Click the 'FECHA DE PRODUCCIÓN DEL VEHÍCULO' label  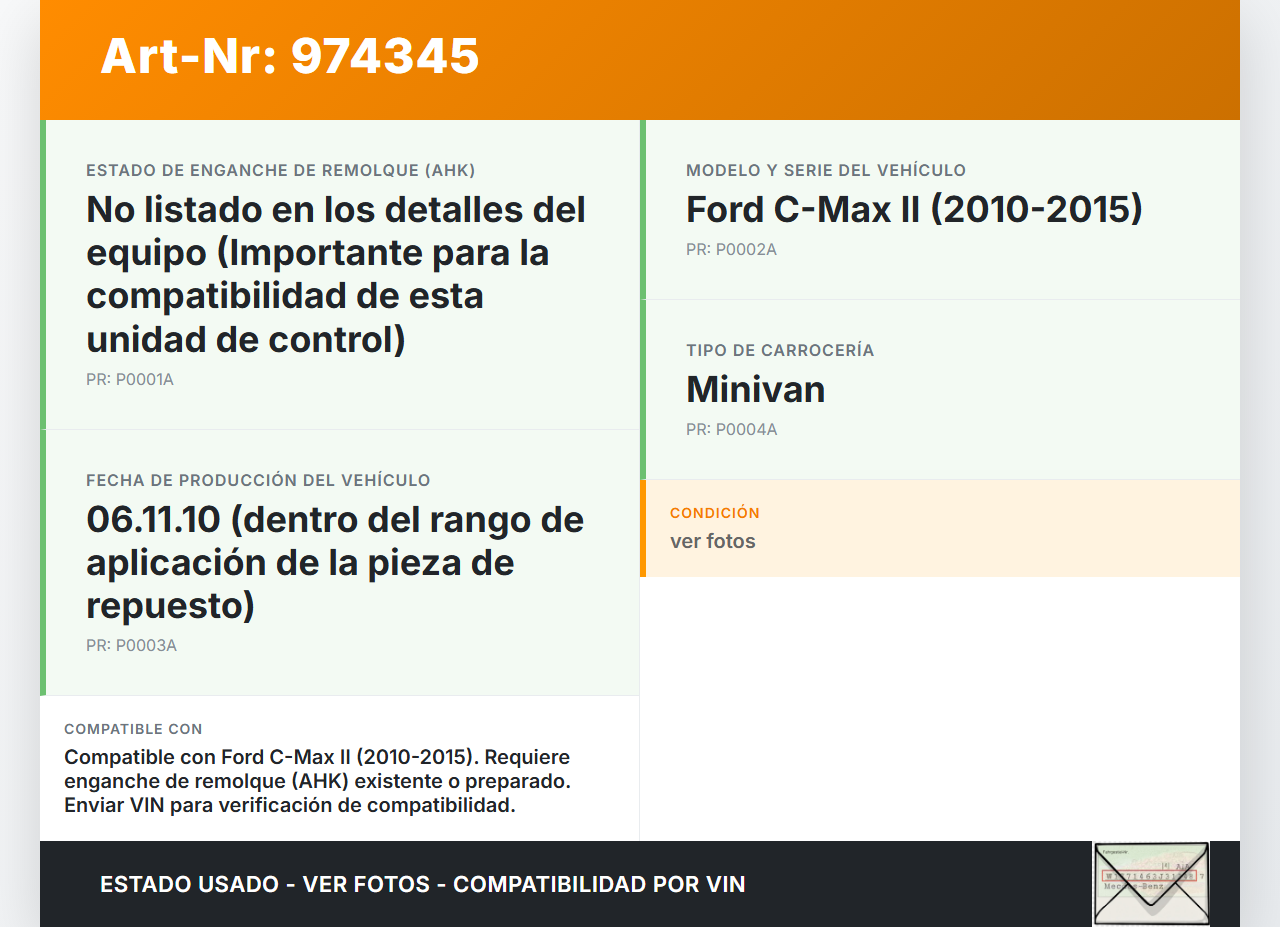(x=258, y=481)
